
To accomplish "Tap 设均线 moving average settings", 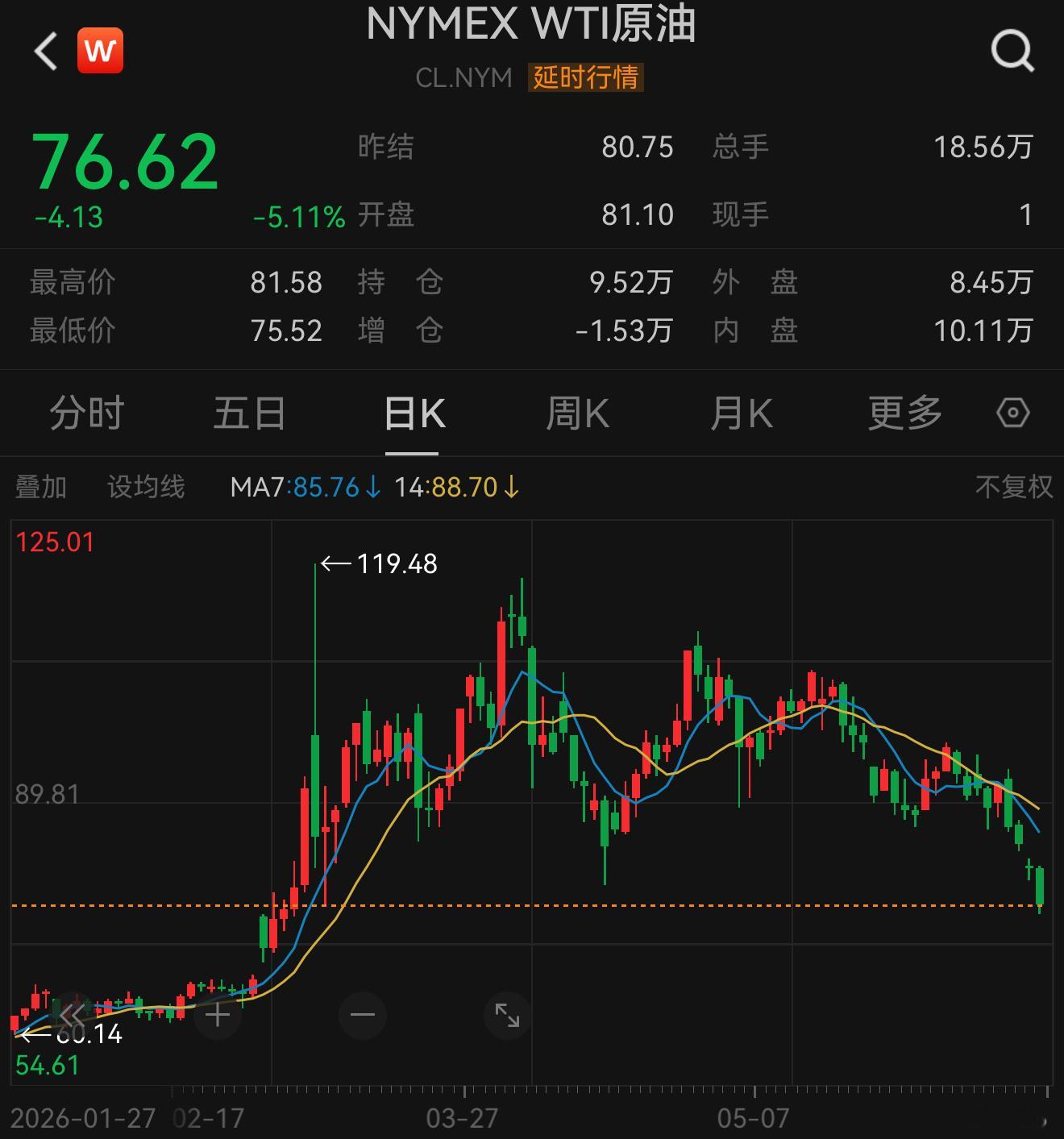I will pyautogui.click(x=146, y=487).
